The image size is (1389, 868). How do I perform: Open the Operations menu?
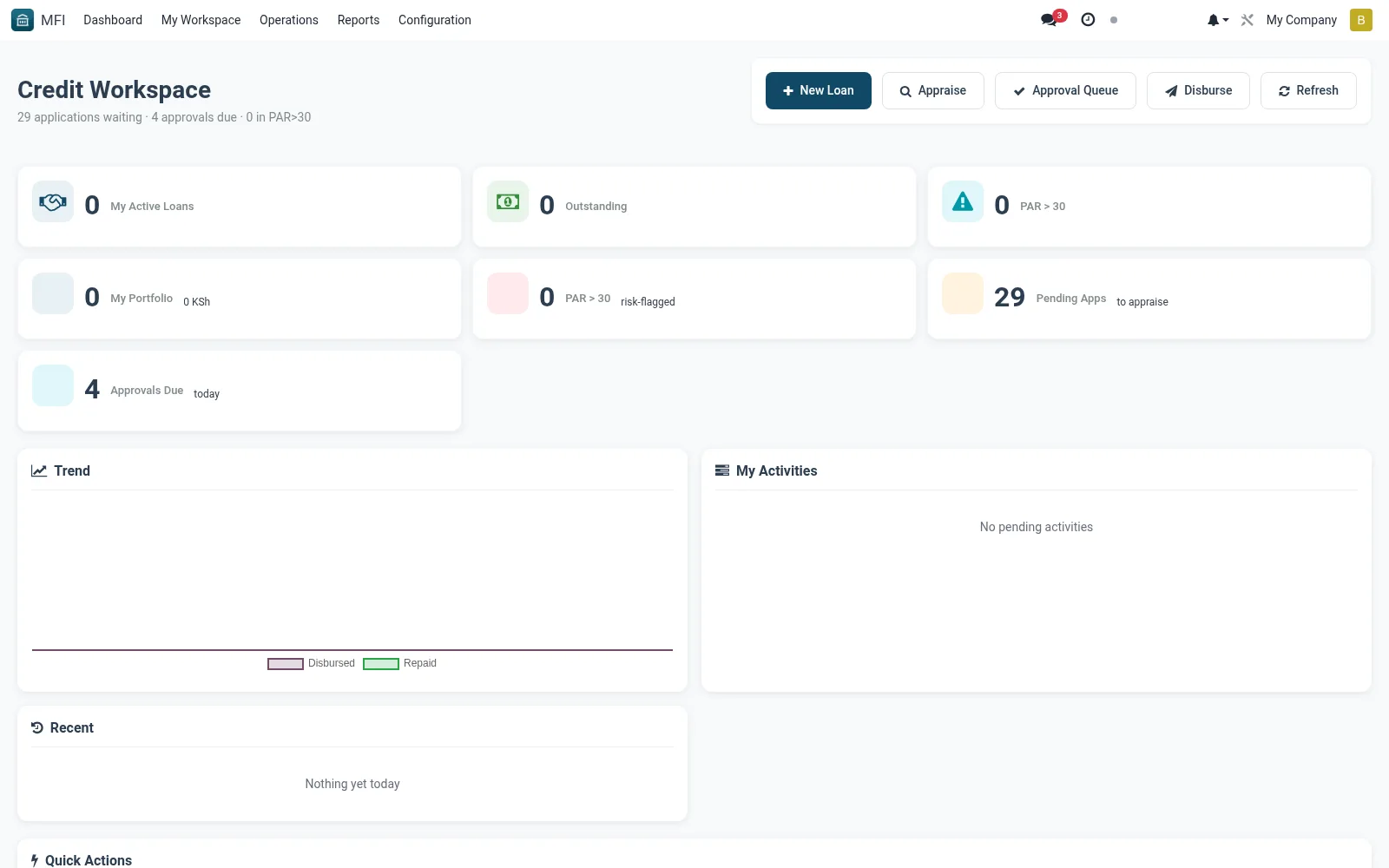click(x=289, y=20)
